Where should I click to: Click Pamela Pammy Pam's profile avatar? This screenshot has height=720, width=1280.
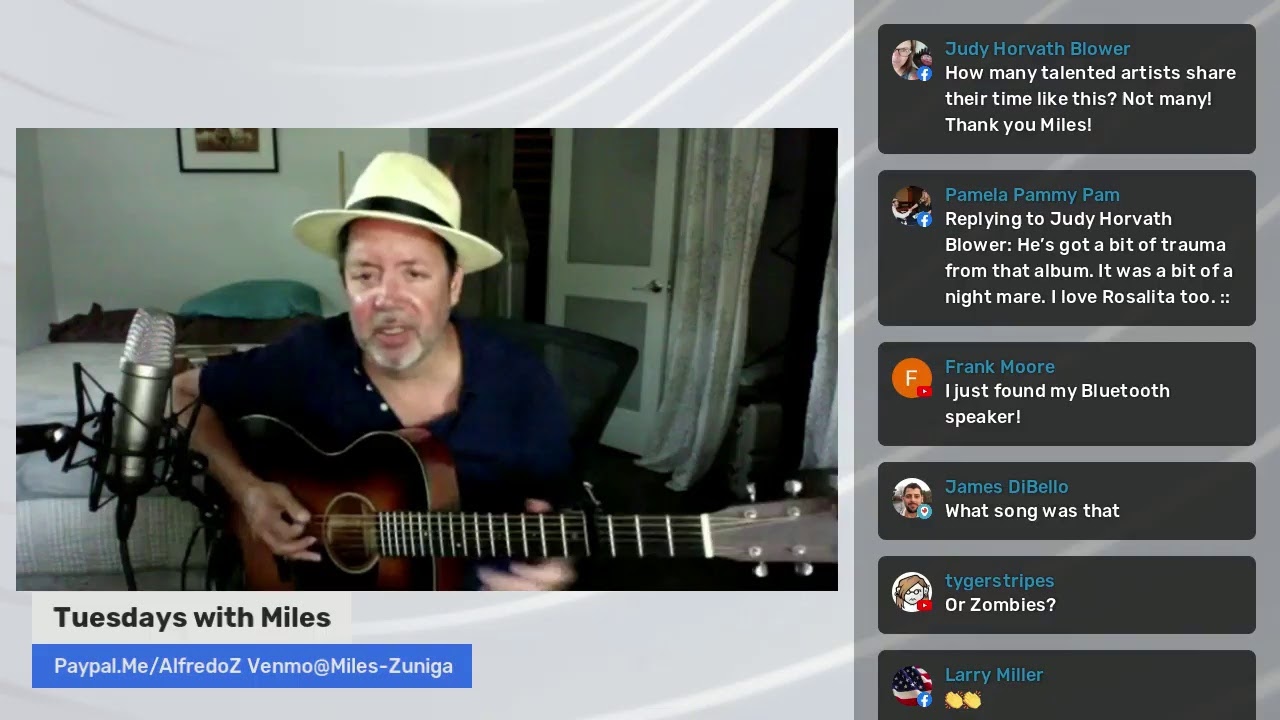pos(911,206)
